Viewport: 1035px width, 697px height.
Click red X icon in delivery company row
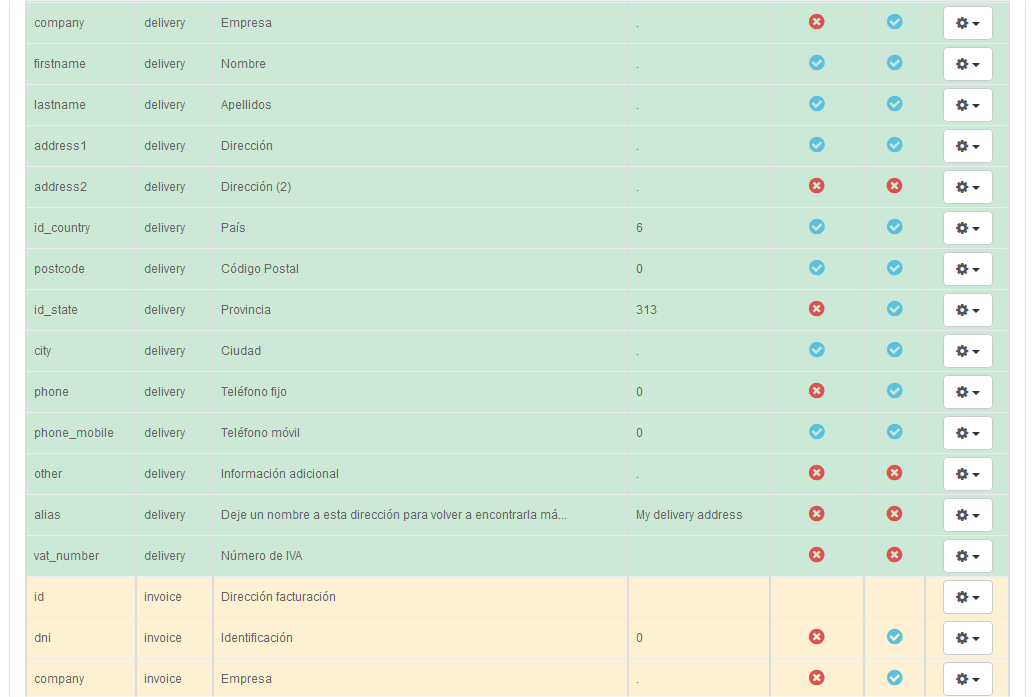coord(816,22)
